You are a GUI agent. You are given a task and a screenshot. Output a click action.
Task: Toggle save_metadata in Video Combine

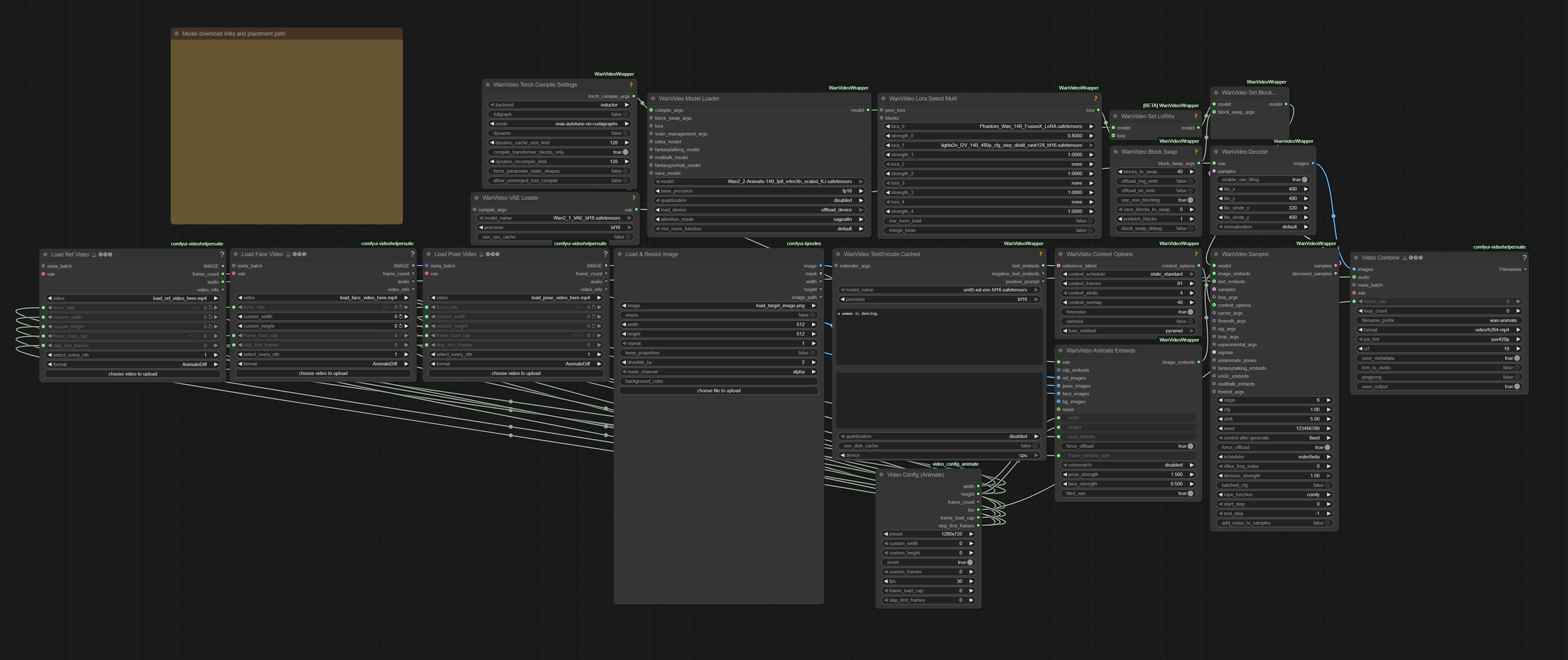coord(1516,358)
